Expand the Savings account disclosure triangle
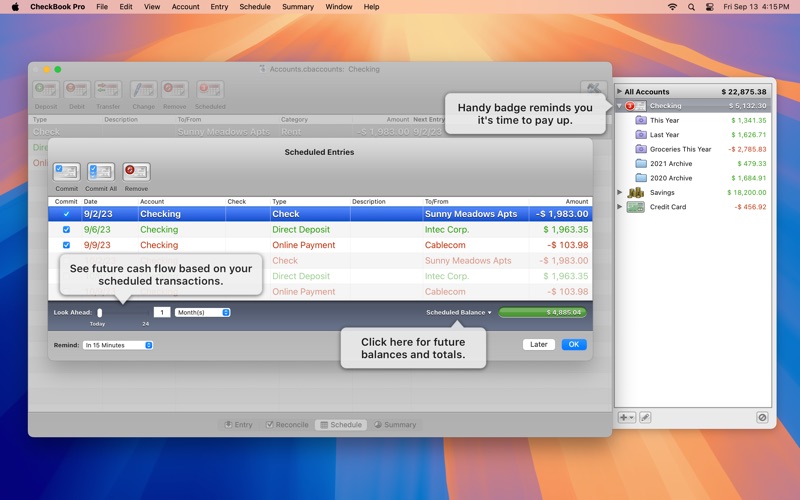 (x=619, y=192)
